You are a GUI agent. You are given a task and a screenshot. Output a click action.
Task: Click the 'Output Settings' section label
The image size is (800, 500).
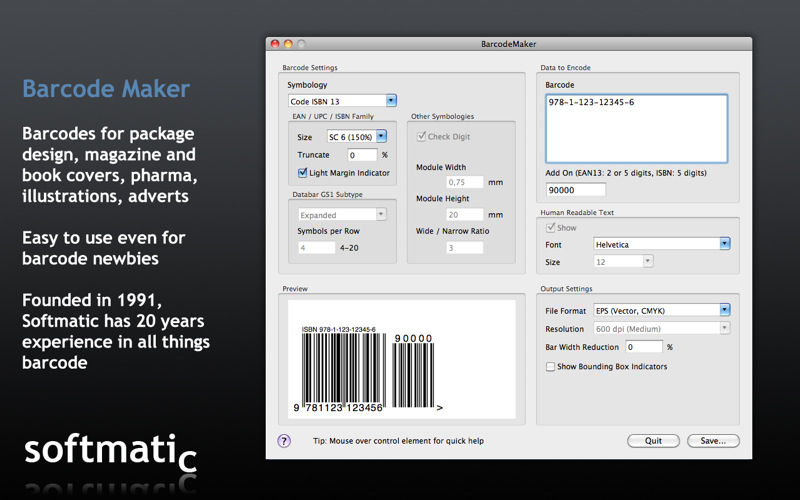coord(566,289)
